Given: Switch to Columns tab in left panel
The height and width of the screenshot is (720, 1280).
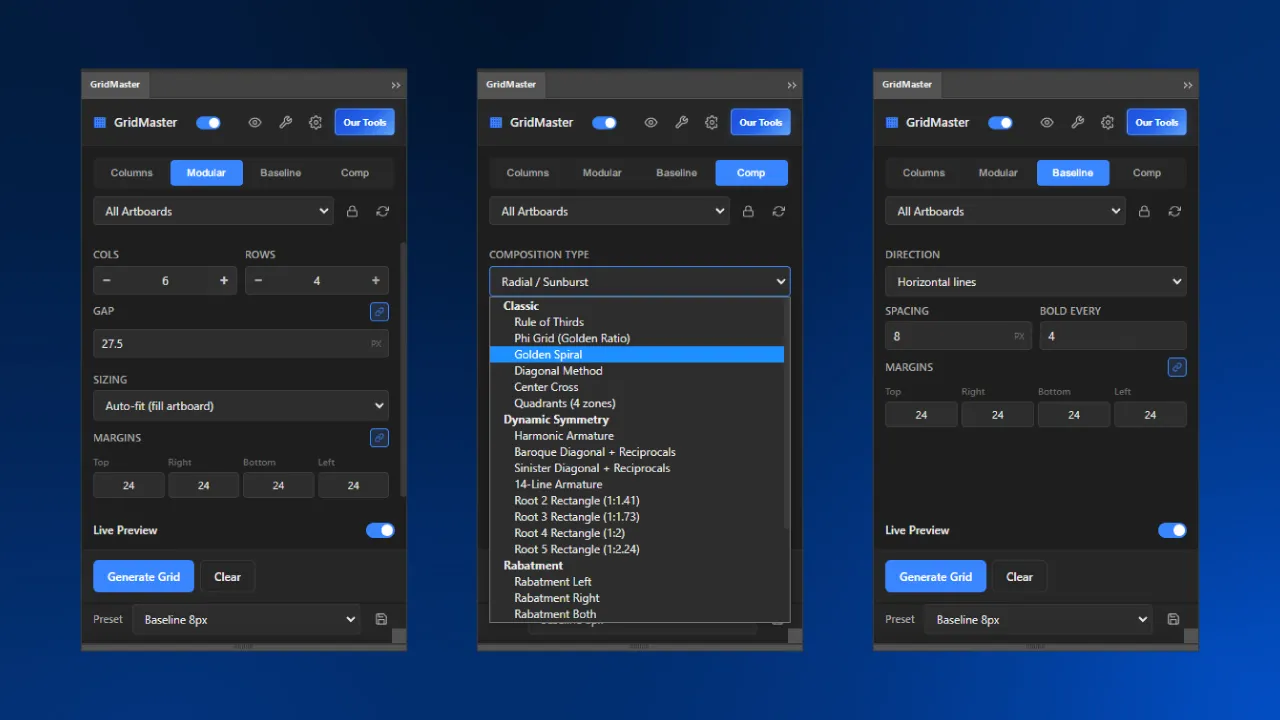Looking at the screenshot, I should coord(132,173).
